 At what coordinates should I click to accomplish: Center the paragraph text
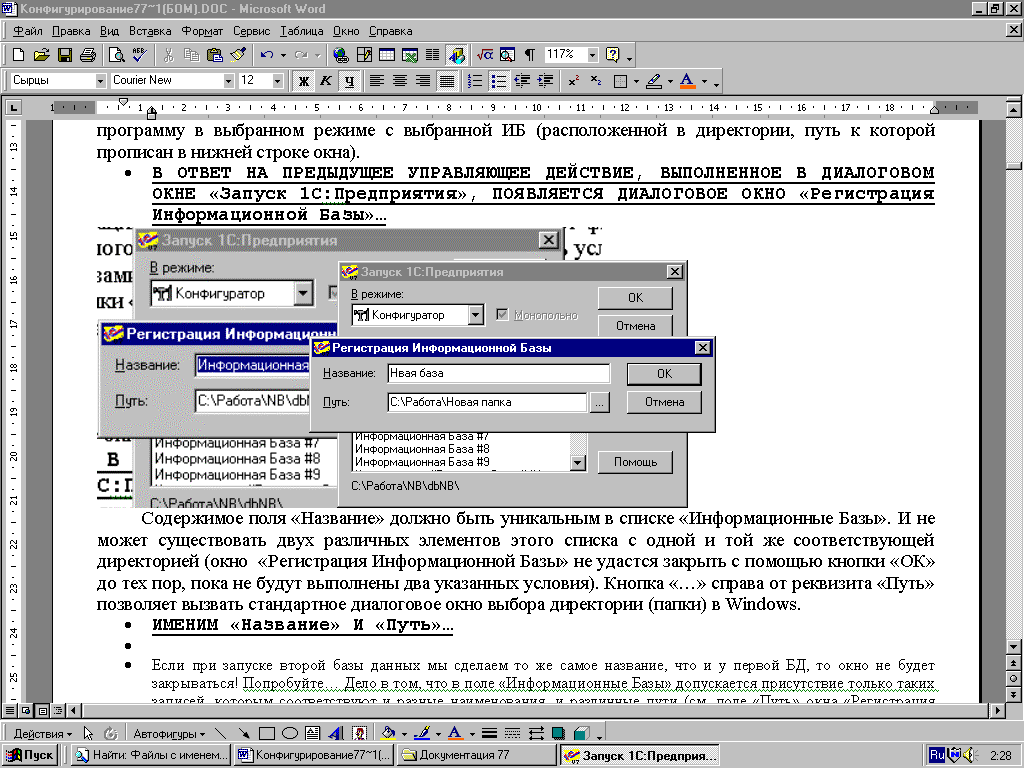400,81
